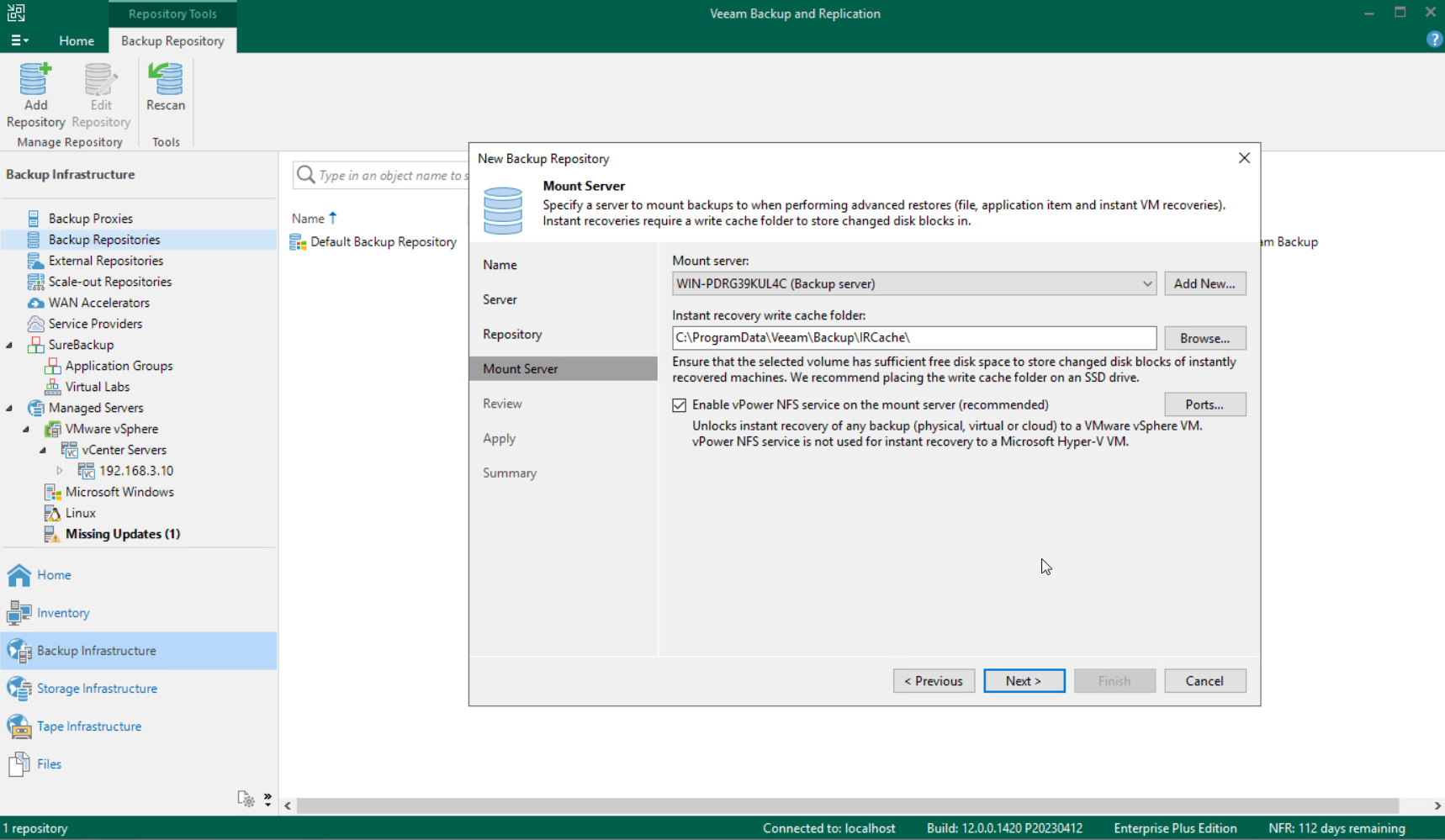Screen dimensions: 1445x840
Task: Go to the Server wizard step
Action: coord(500,299)
